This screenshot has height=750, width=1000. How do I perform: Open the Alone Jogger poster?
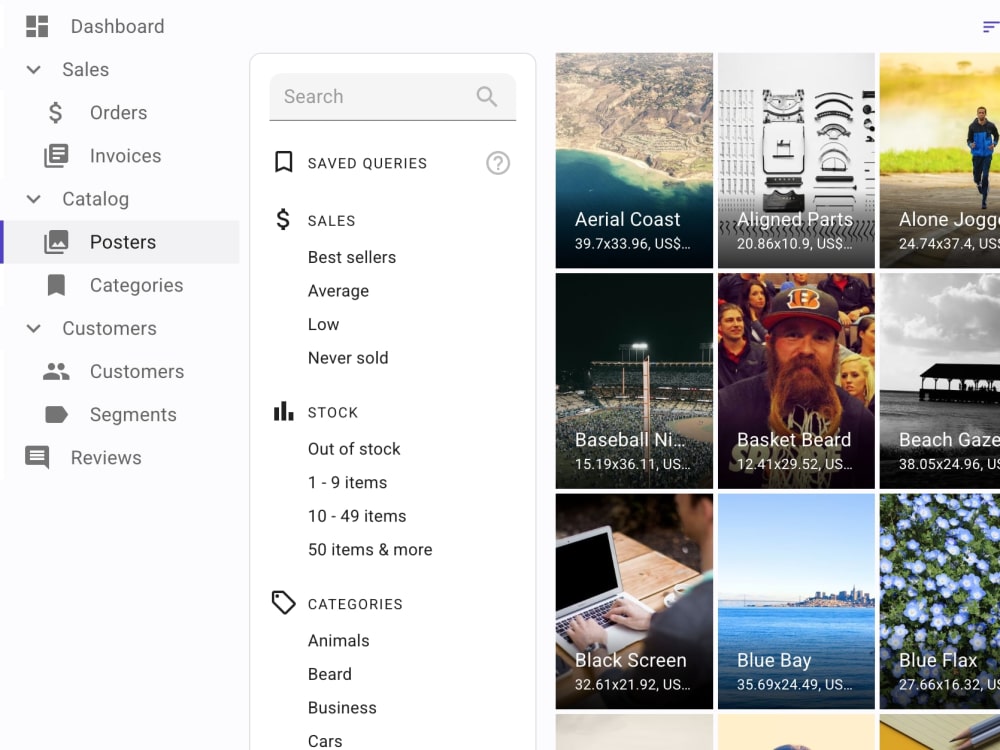click(940, 161)
